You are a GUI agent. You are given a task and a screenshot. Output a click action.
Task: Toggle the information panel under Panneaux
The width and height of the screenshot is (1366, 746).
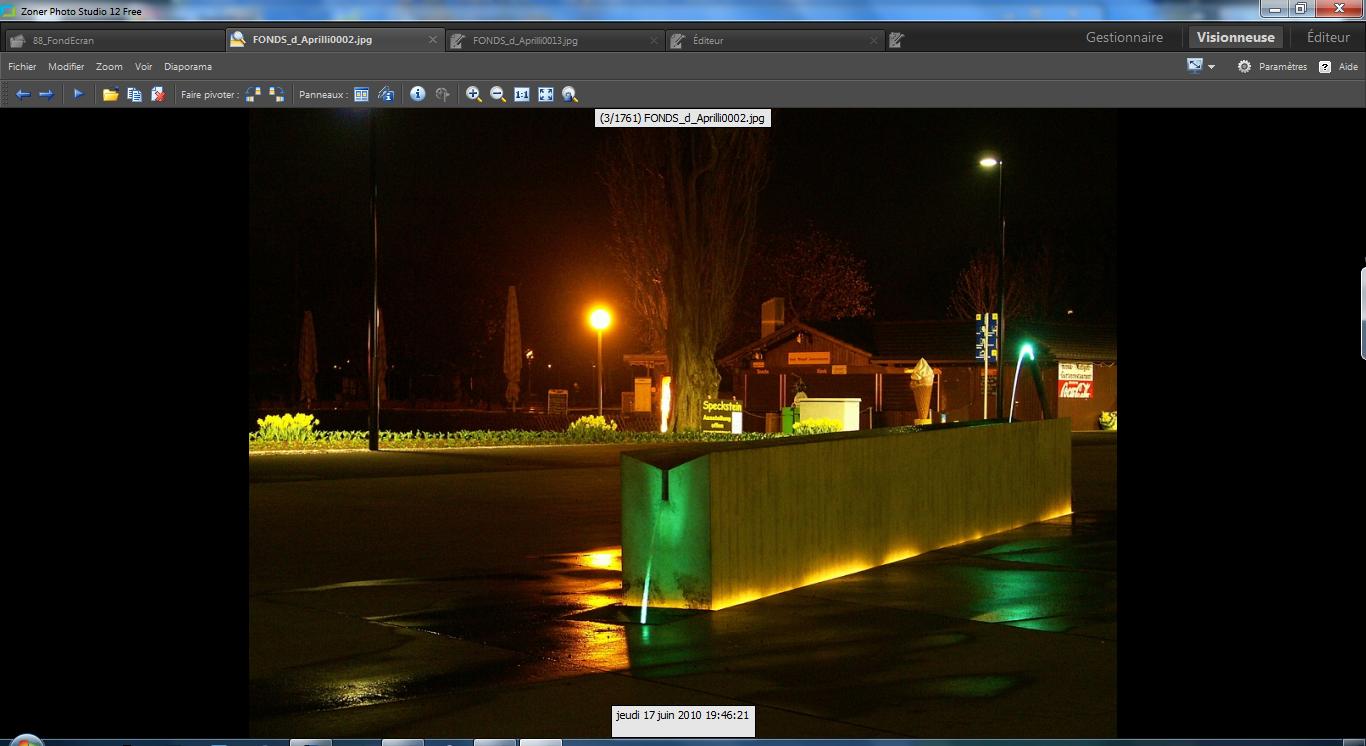coord(385,94)
